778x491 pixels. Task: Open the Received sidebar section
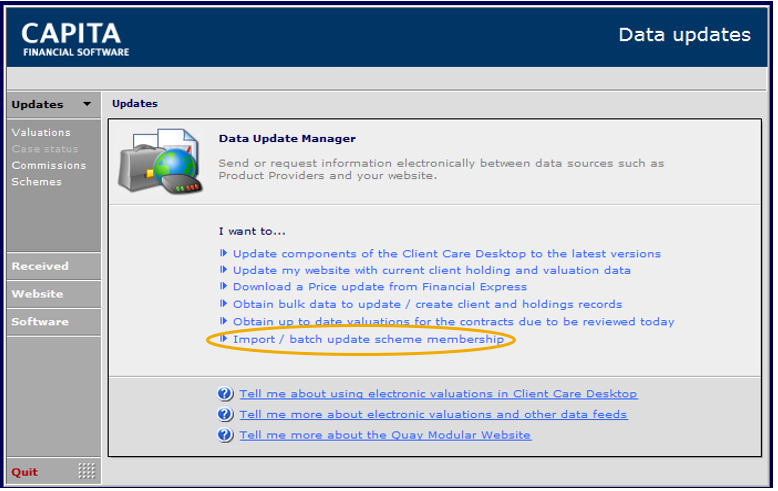tap(54, 266)
